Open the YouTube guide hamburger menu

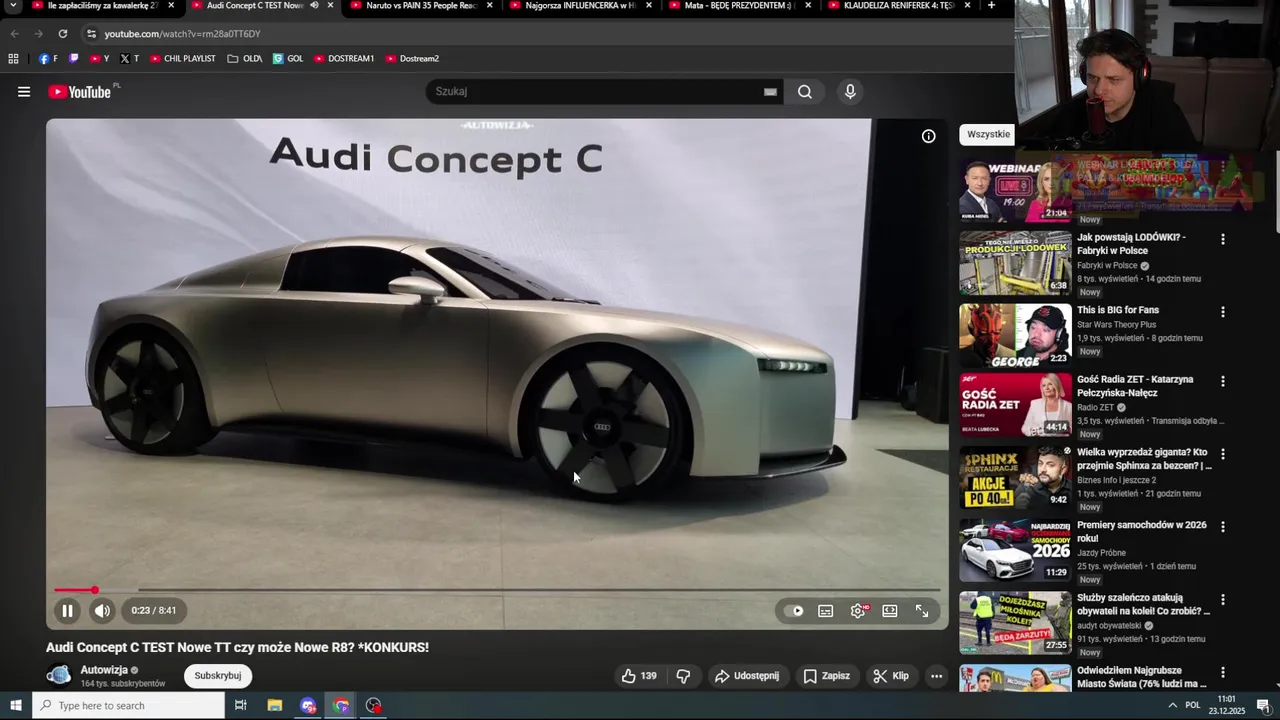[23, 92]
